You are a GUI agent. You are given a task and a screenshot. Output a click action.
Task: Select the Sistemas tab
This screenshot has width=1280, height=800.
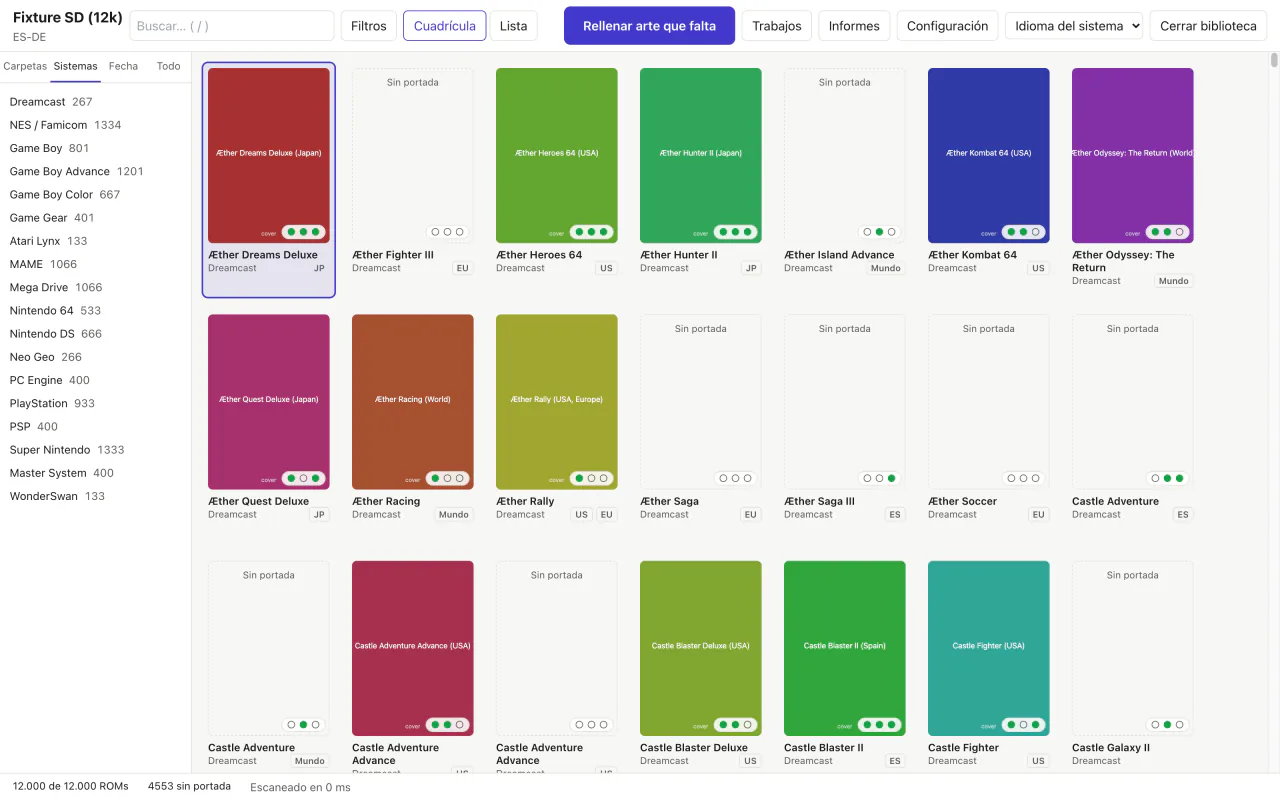(x=76, y=66)
